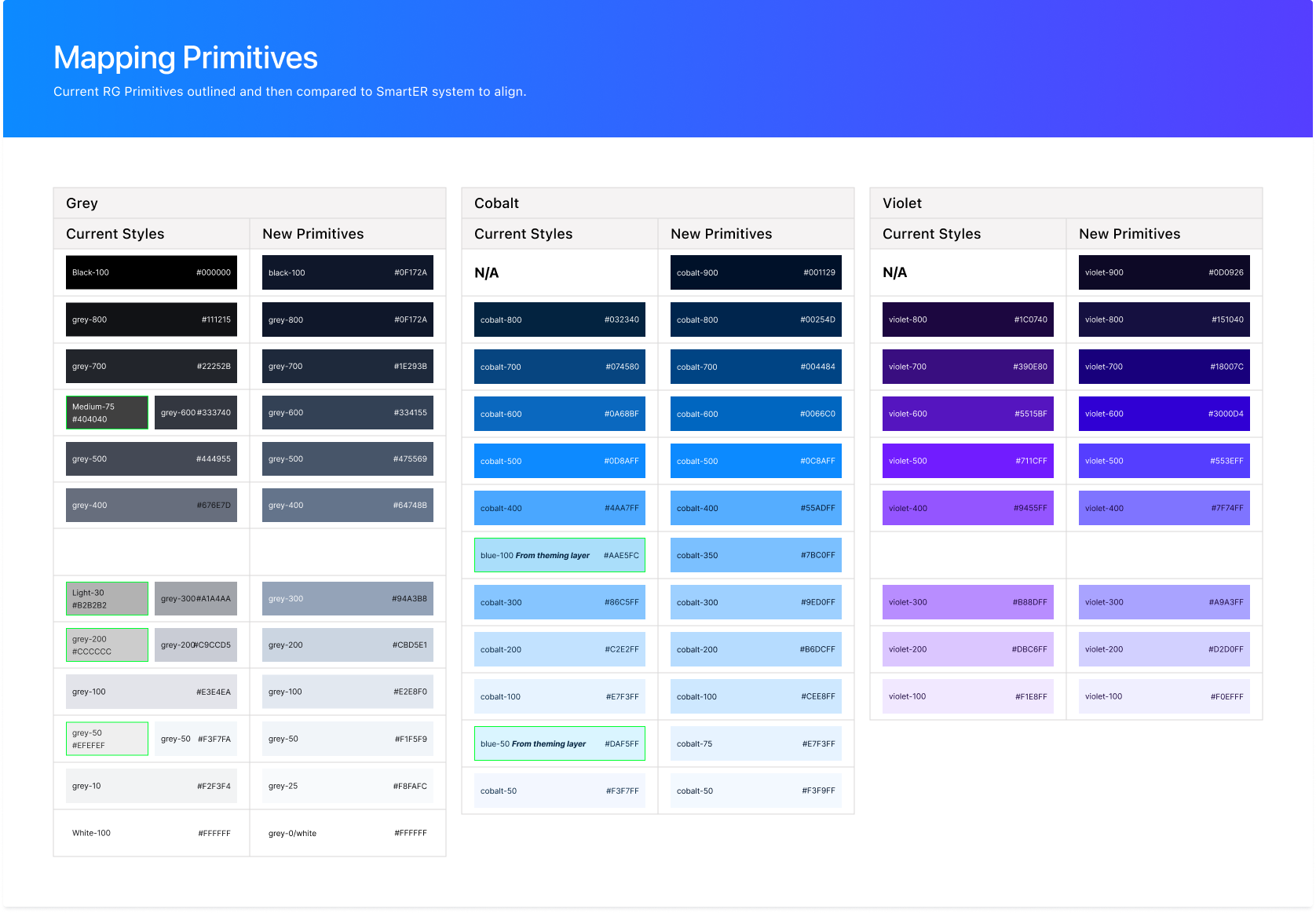Select the grey-200 #CBD5E1 swatch

click(x=348, y=645)
